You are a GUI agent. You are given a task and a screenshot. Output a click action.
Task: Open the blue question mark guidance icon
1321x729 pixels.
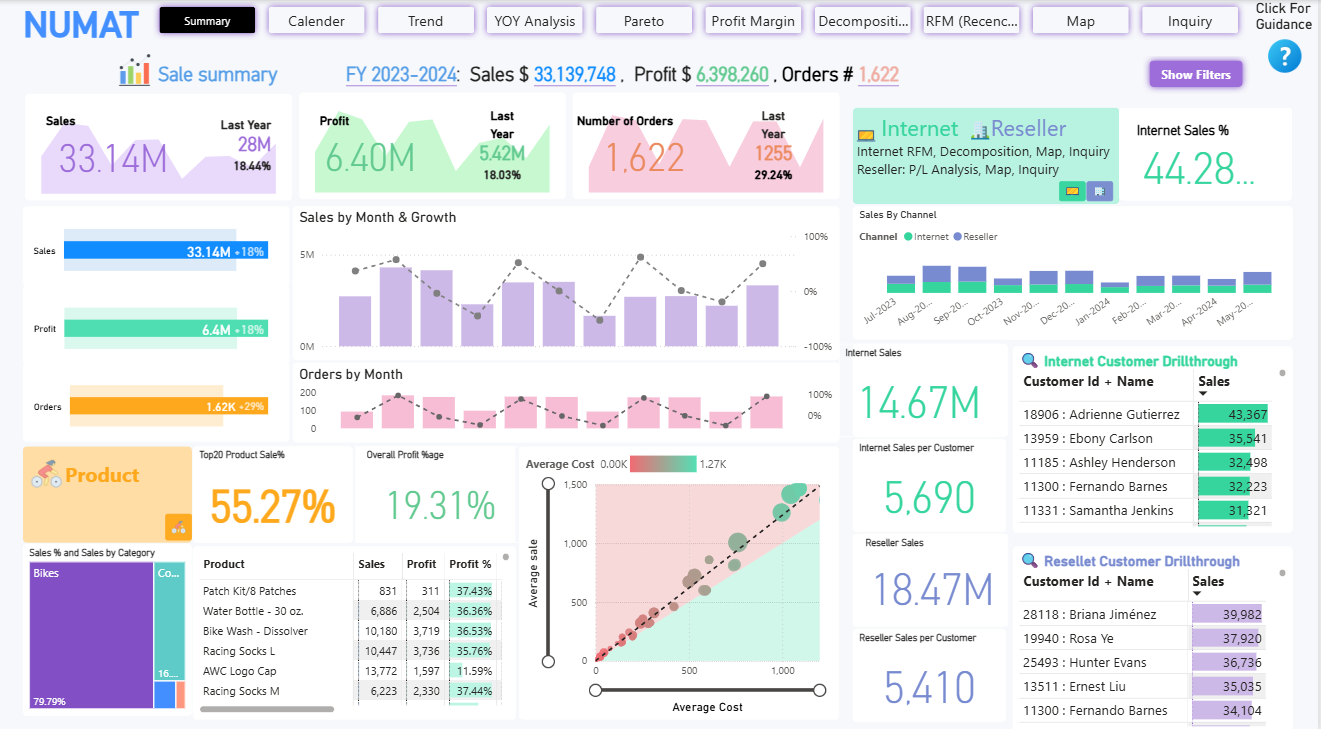pos(1284,56)
